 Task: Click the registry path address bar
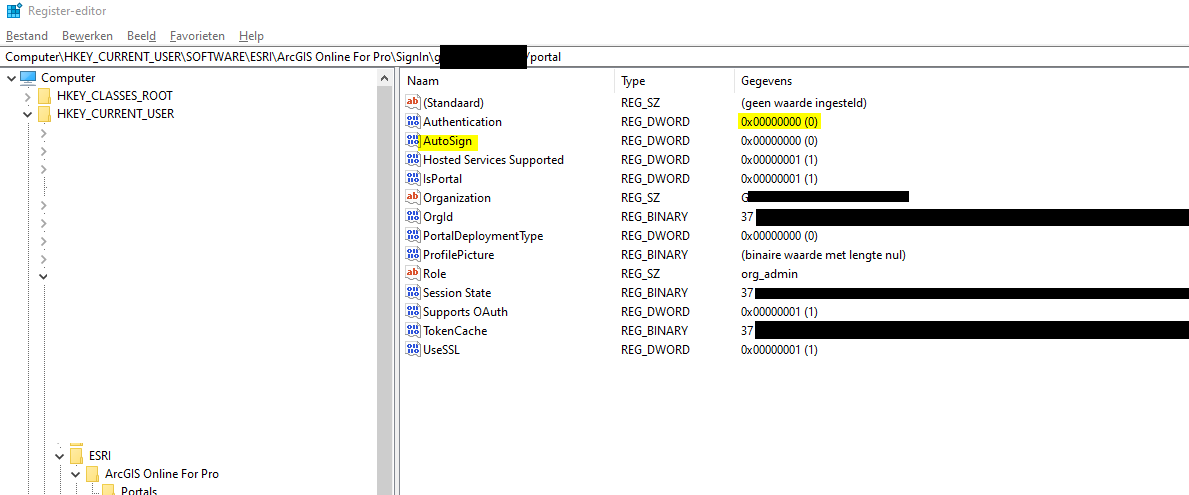tap(594, 57)
